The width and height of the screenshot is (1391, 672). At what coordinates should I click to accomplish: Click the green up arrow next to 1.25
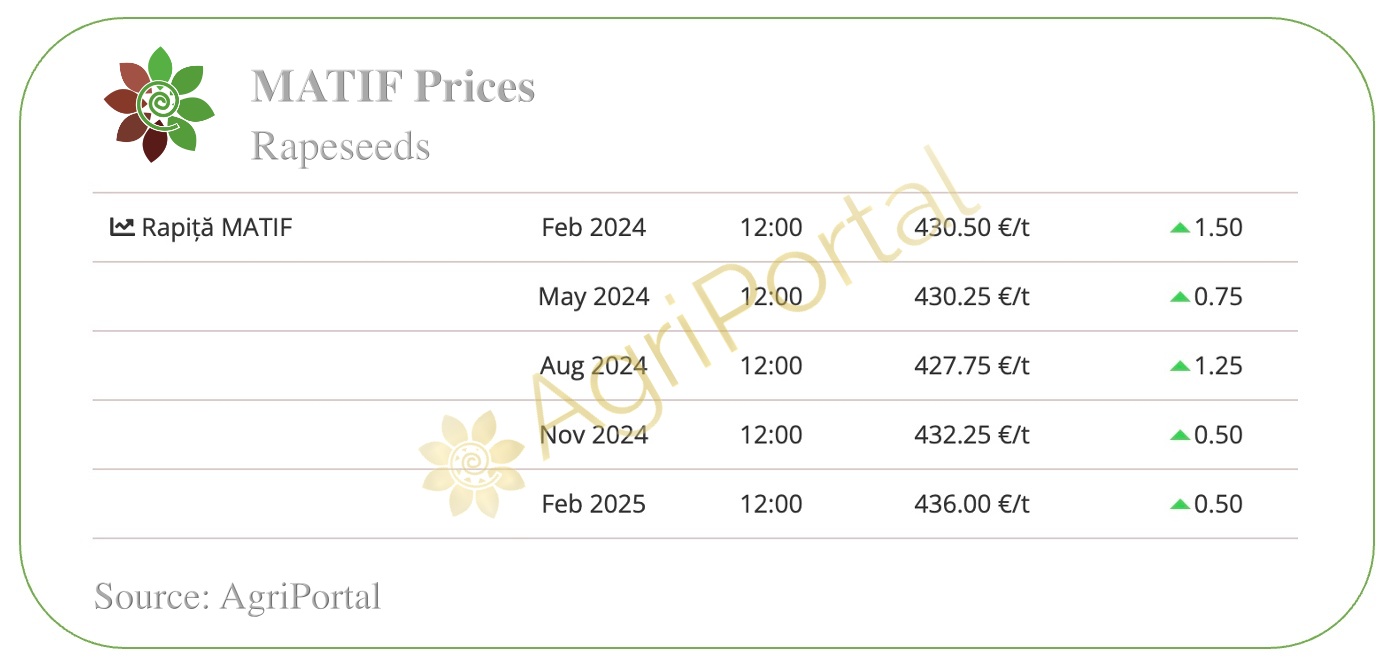point(1180,366)
